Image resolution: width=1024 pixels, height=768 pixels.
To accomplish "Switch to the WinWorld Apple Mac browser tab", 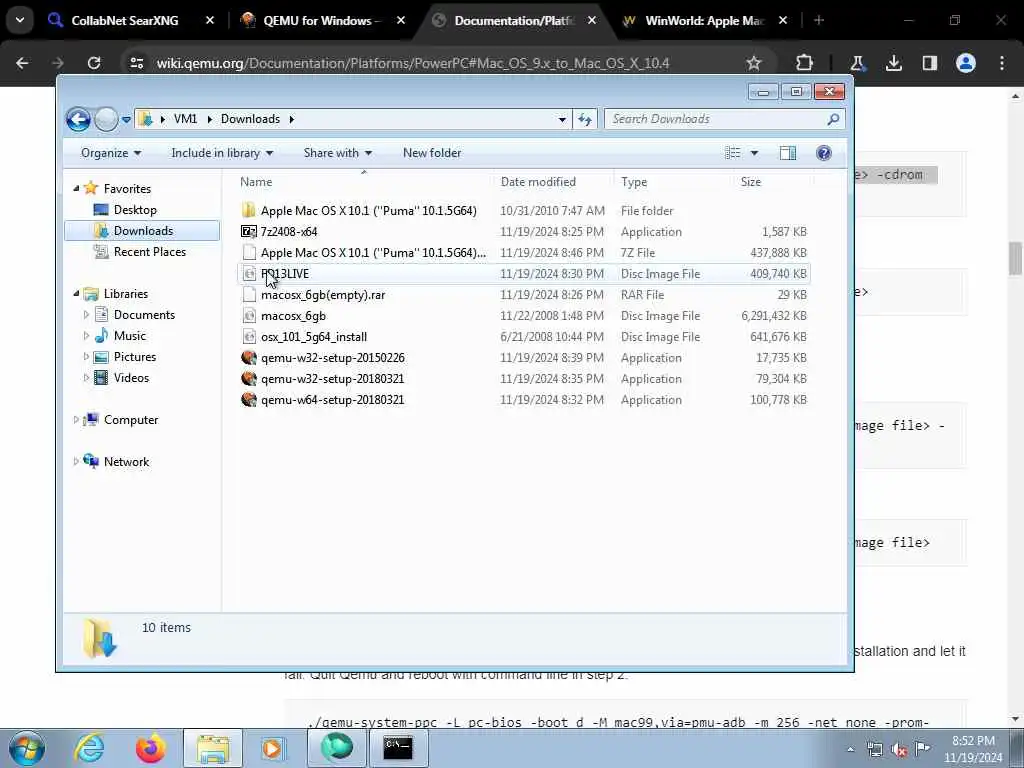I will point(703,21).
